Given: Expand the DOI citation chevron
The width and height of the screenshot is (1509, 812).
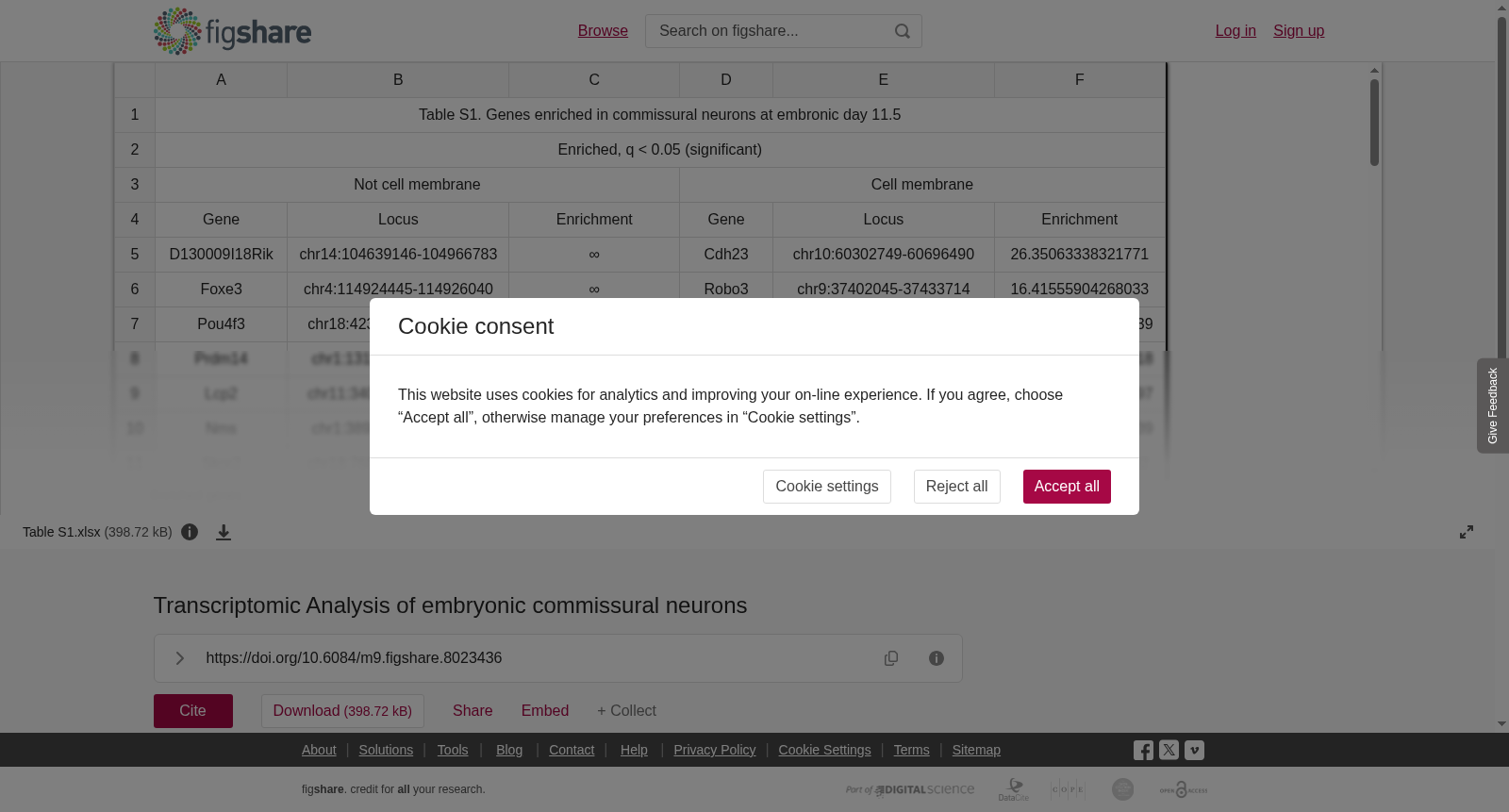Looking at the screenshot, I should 179,658.
